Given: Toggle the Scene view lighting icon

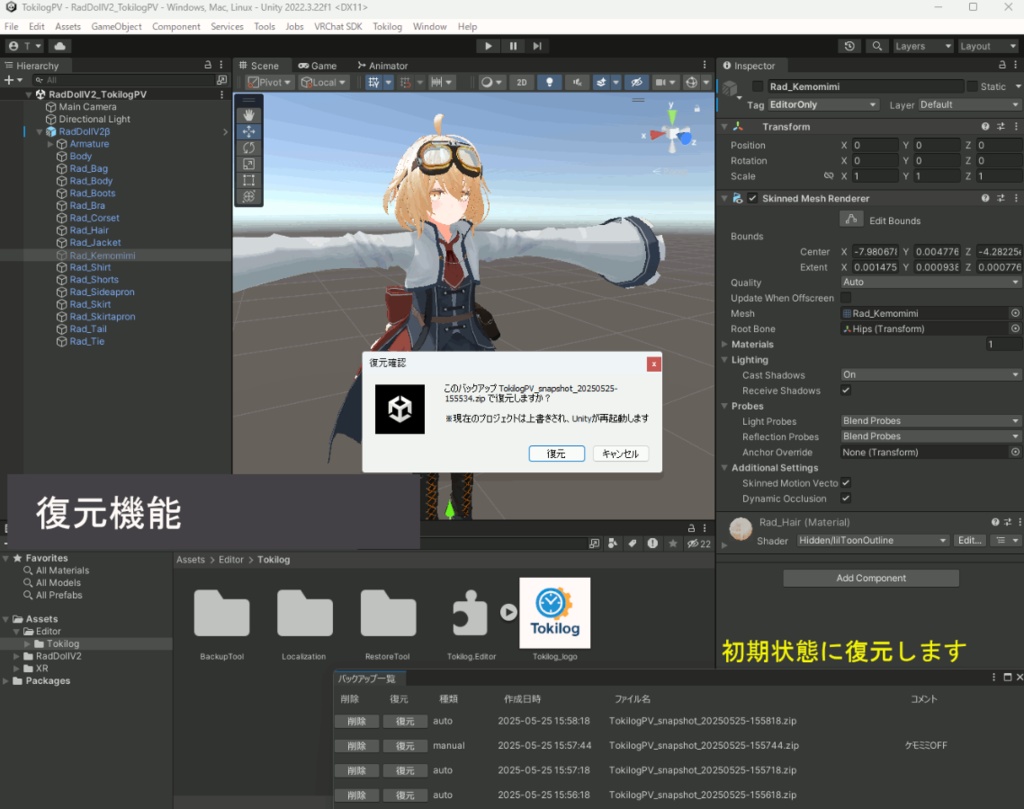Looking at the screenshot, I should (550, 83).
